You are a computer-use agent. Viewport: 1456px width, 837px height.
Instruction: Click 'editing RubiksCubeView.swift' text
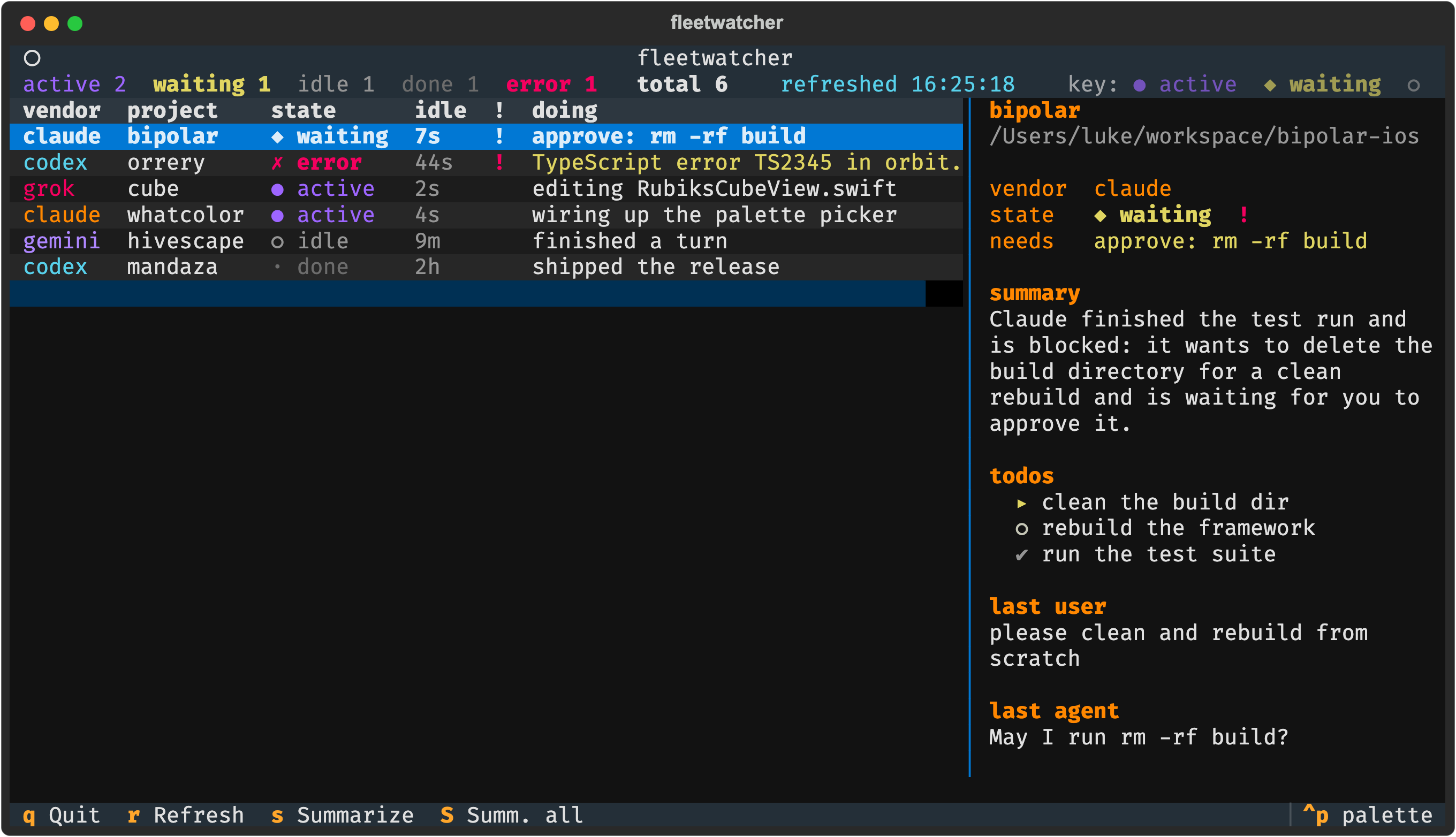(x=715, y=189)
